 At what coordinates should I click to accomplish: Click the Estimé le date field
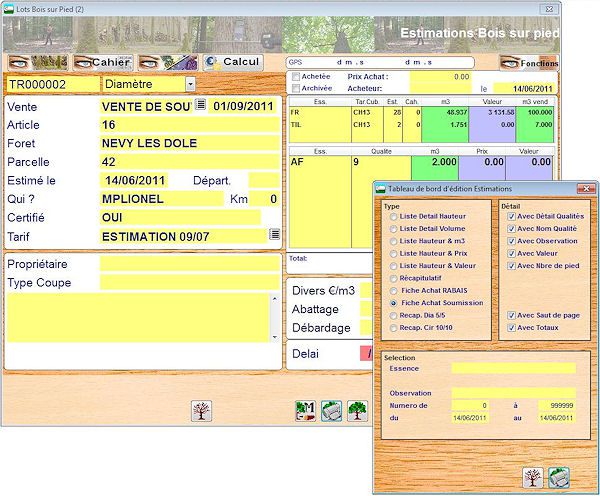click(134, 180)
